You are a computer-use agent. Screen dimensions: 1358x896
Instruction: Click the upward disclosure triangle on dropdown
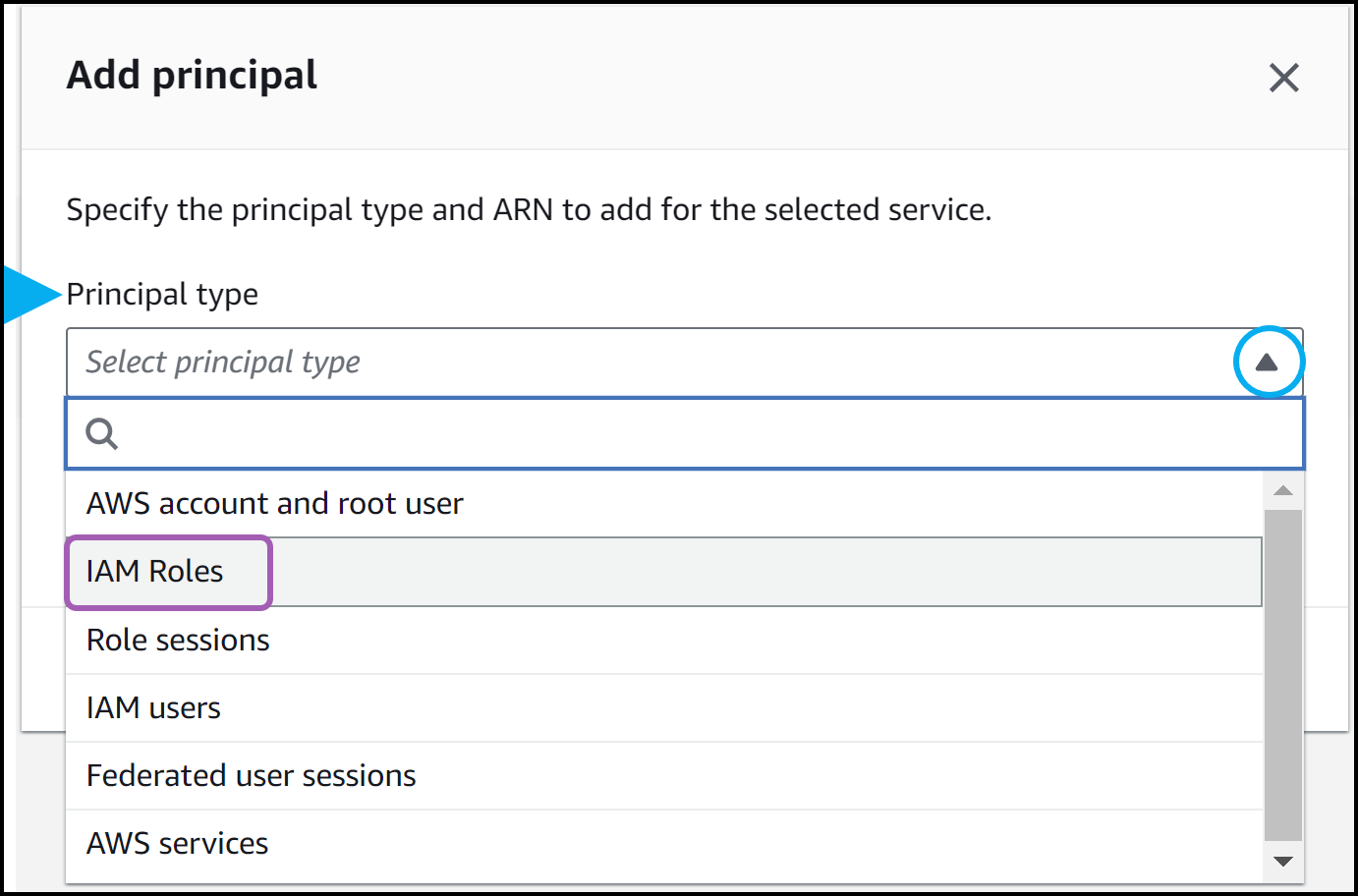1267,362
